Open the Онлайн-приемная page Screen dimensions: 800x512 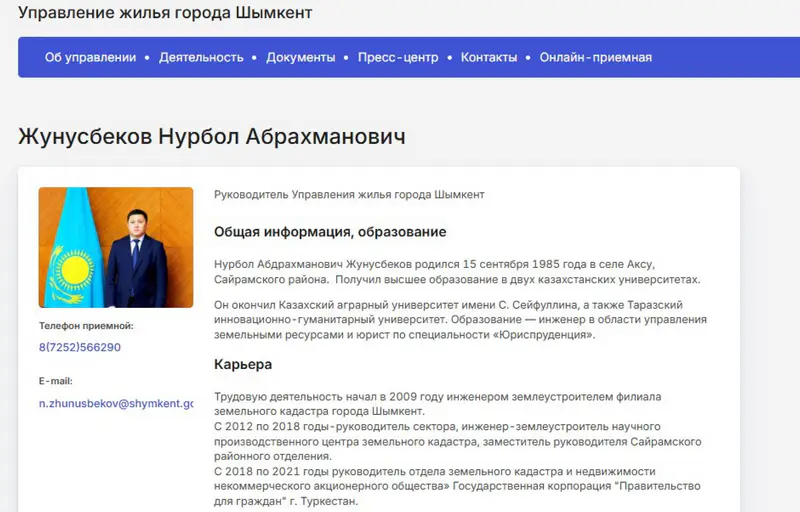595,57
